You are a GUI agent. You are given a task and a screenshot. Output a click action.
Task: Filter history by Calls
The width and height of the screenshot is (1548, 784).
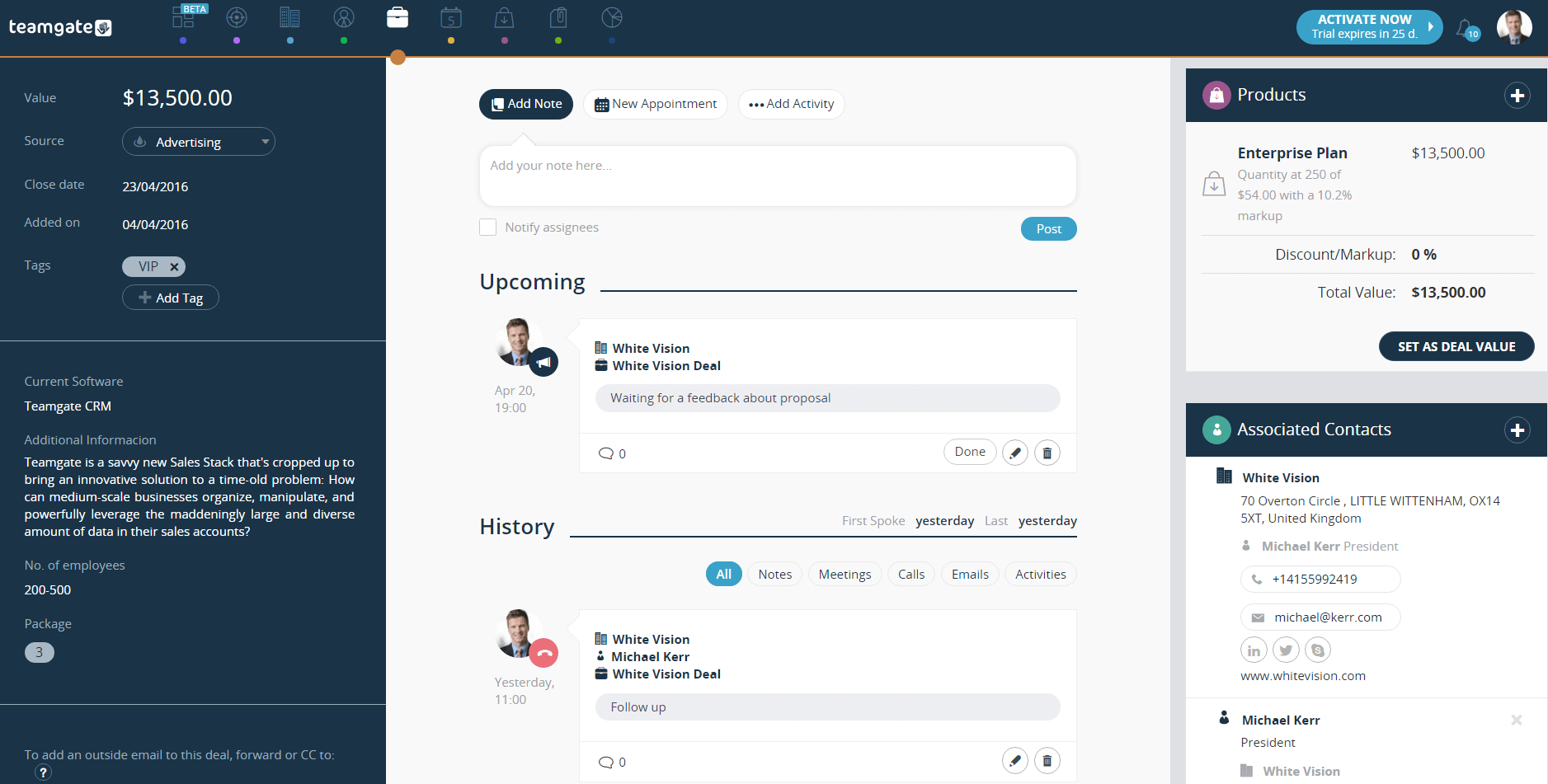[x=911, y=575]
